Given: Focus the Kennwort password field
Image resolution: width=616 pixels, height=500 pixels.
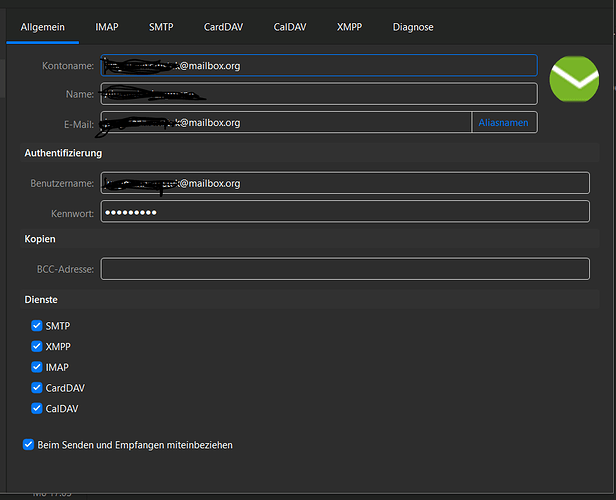Looking at the screenshot, I should 345,212.
